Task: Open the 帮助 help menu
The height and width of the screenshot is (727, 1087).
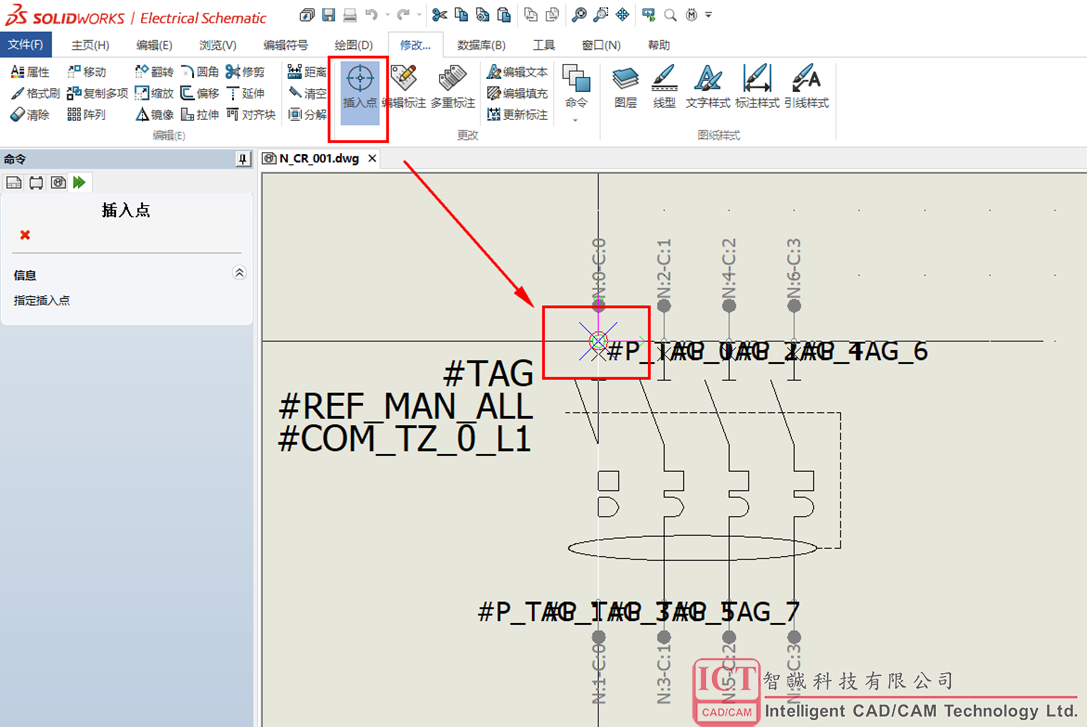Action: pyautogui.click(x=659, y=45)
